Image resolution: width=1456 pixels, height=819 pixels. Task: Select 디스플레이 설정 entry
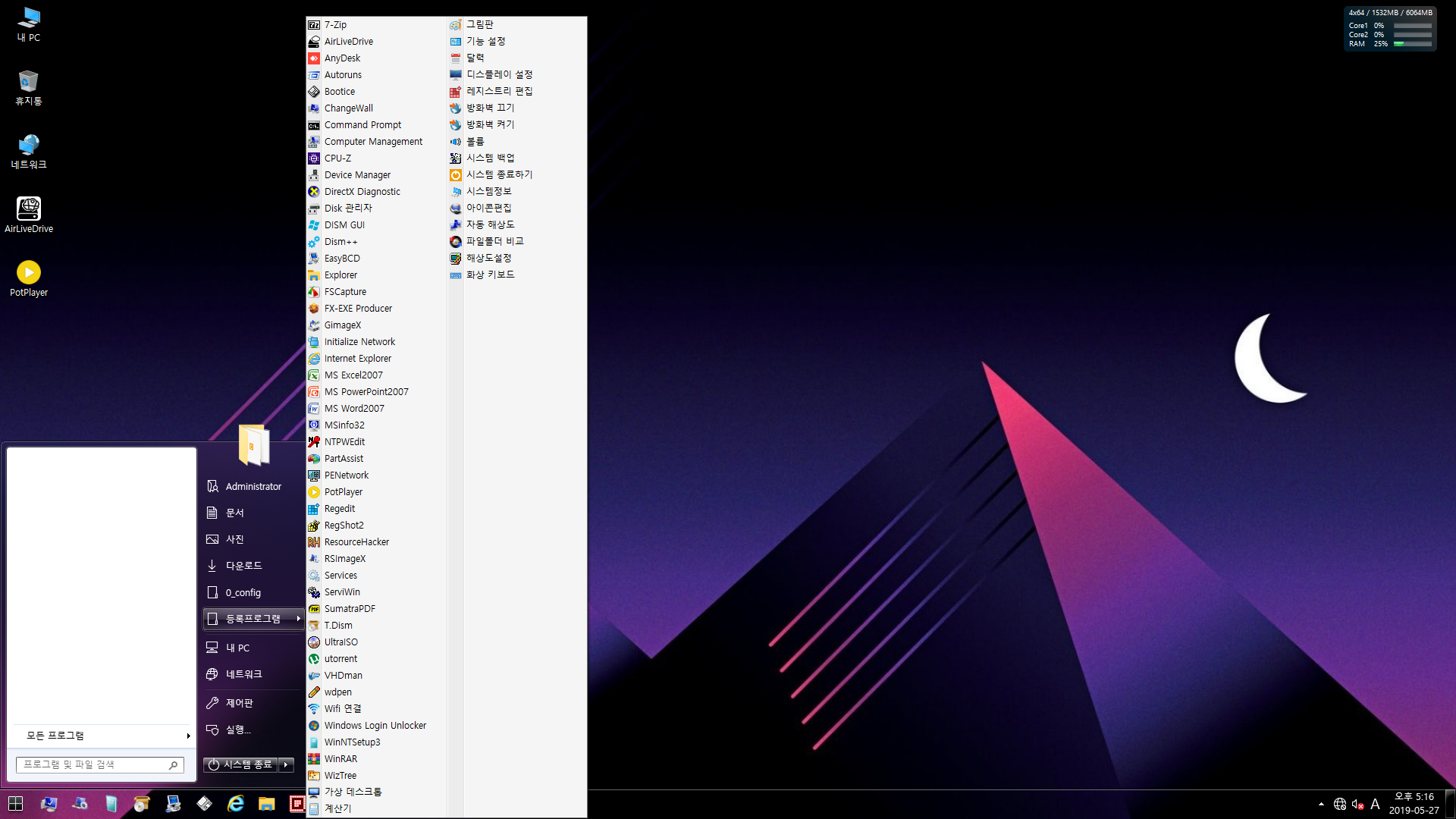pyautogui.click(x=517, y=75)
